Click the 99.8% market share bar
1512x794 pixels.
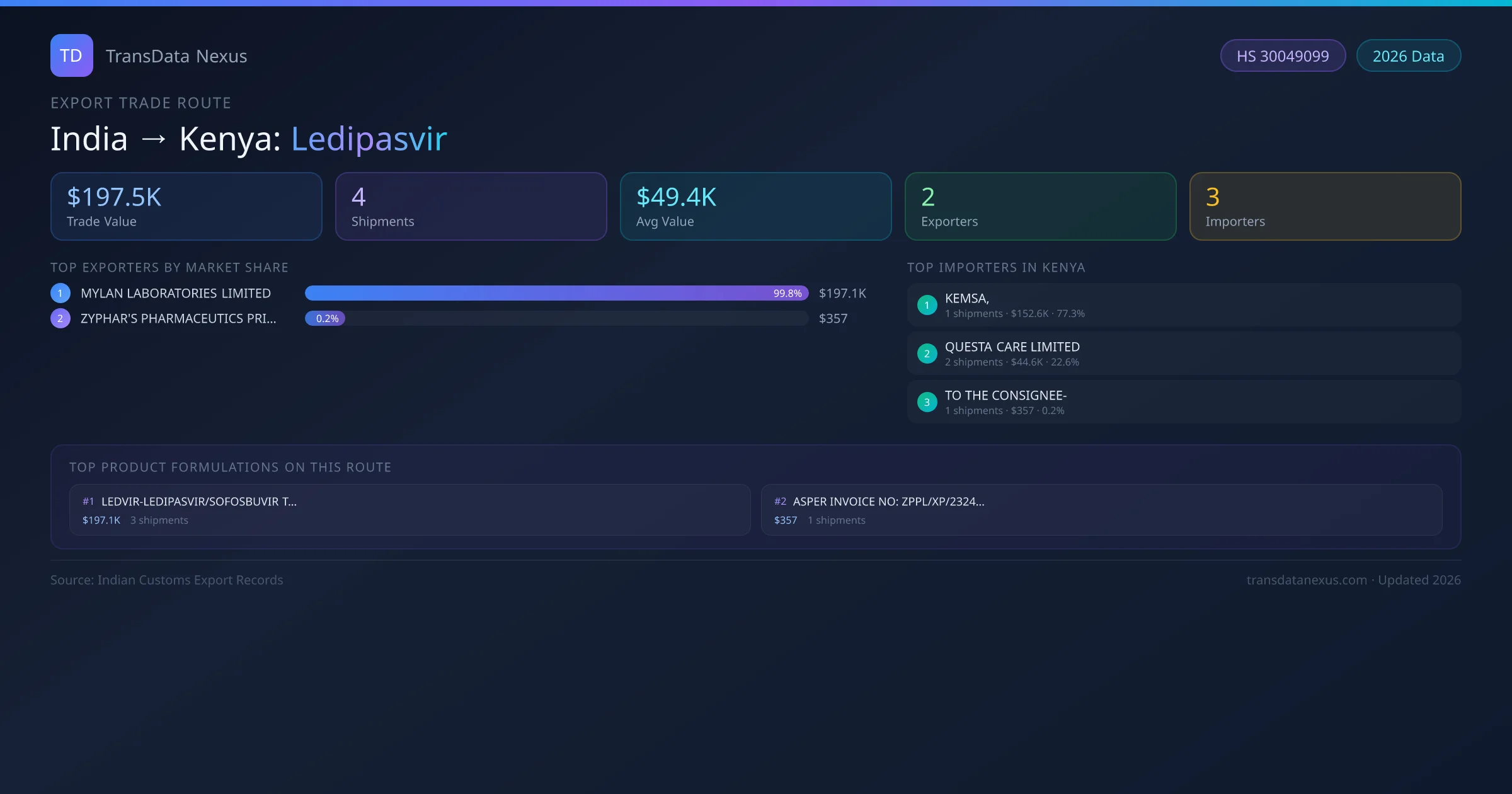point(556,293)
